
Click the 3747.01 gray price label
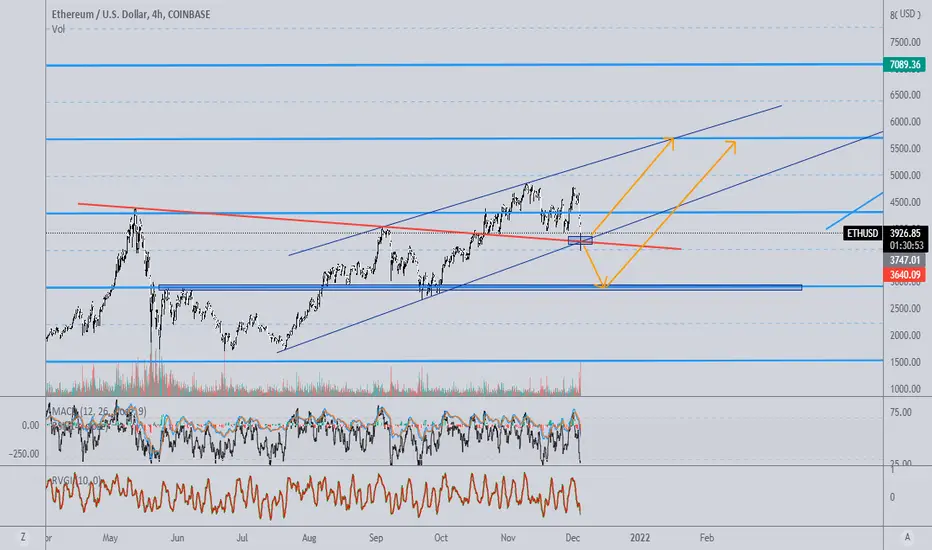click(905, 260)
